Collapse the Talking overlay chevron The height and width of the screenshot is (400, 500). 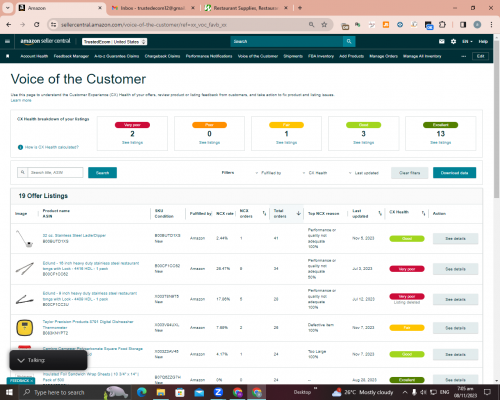(21, 360)
